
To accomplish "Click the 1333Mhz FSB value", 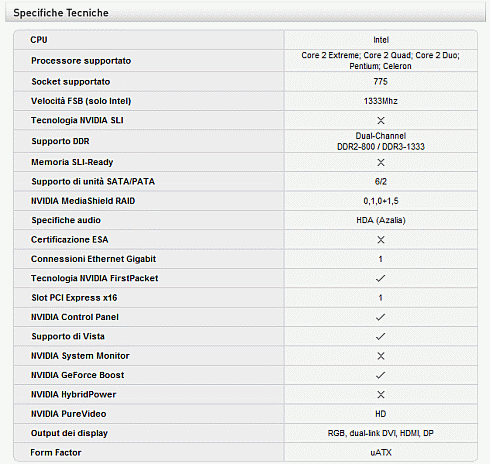I will 381,101.
